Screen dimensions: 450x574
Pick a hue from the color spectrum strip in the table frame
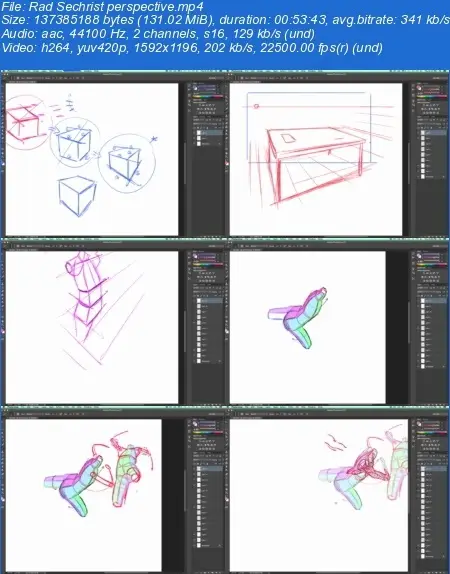[x=432, y=96]
